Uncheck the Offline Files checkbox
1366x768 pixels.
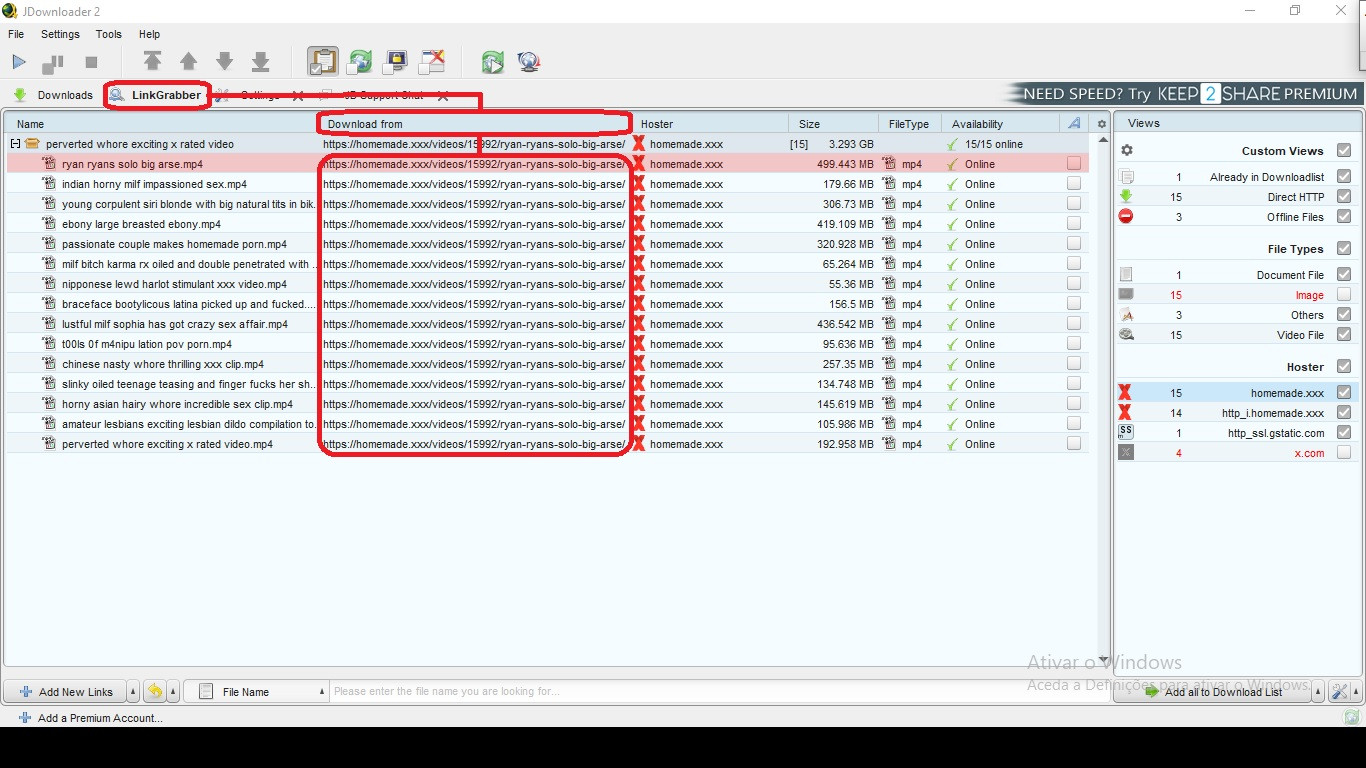point(1344,216)
